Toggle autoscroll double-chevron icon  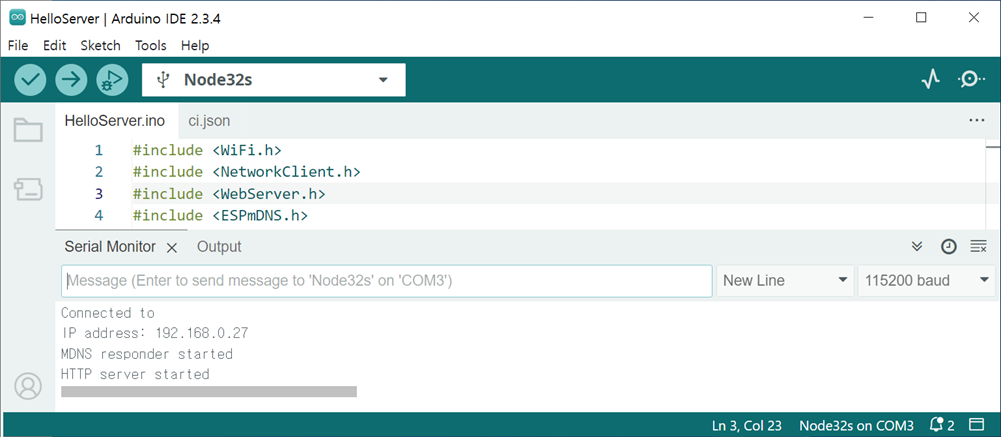point(917,246)
